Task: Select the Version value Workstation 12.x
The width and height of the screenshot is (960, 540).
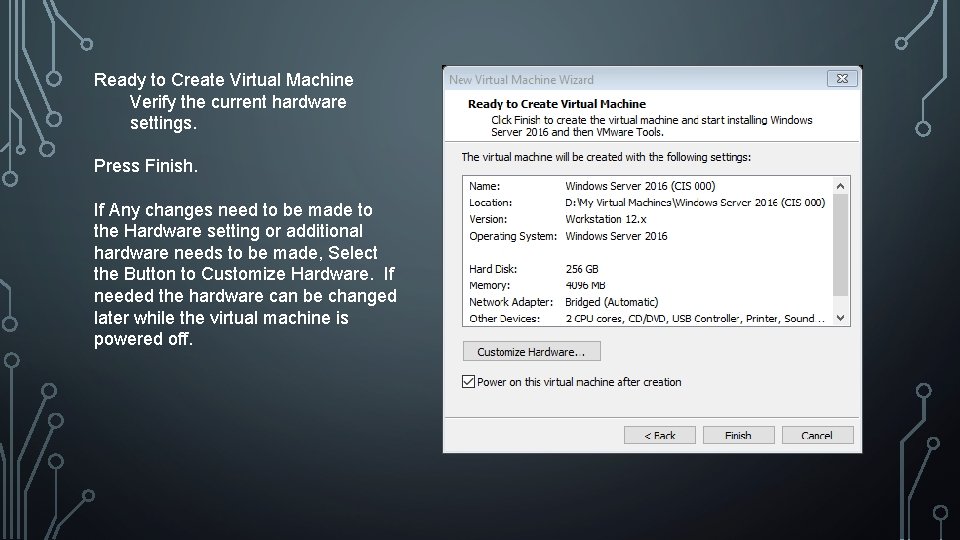Action: (606, 219)
